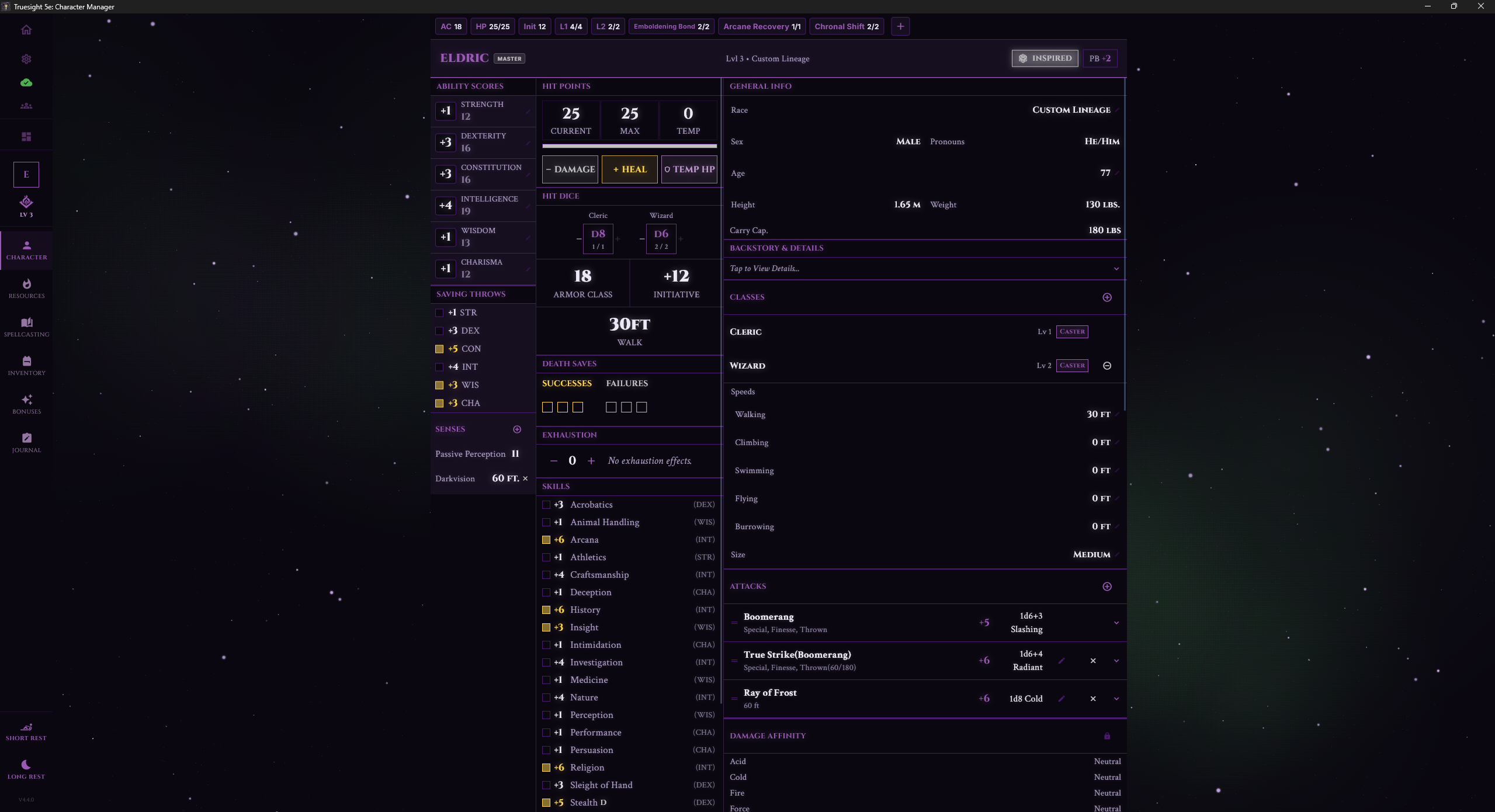The image size is (1495, 812).
Task: Click the Short Rest icon
Action: (26, 727)
